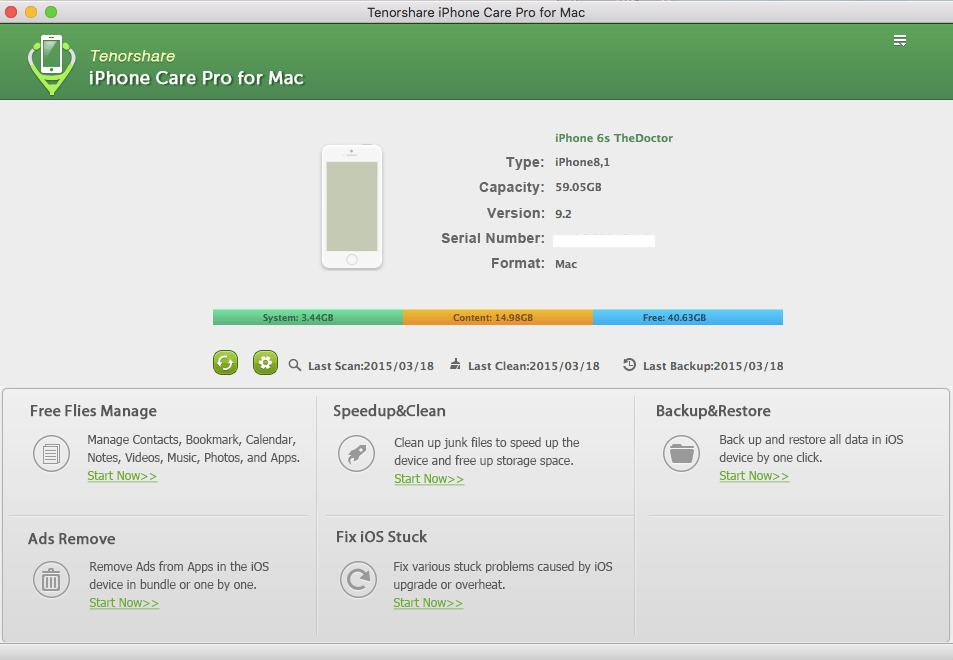
Task: Click the Type value iPhone8,1
Action: [582, 162]
